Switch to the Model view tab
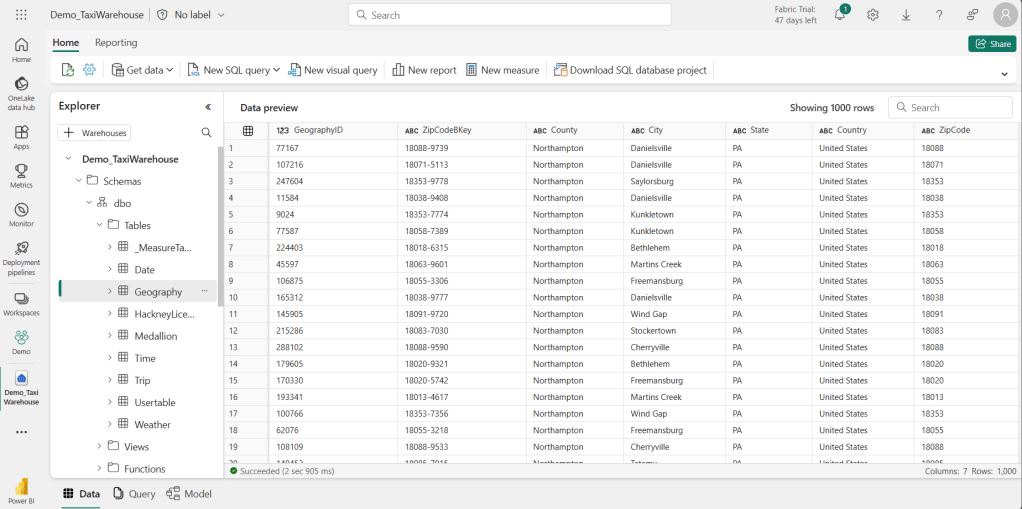This screenshot has width=1022, height=509. tap(189, 494)
